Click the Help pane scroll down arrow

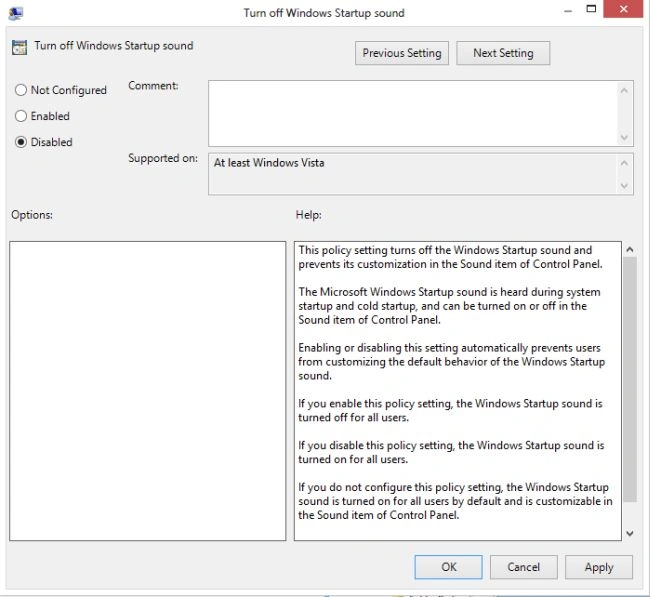(630, 533)
